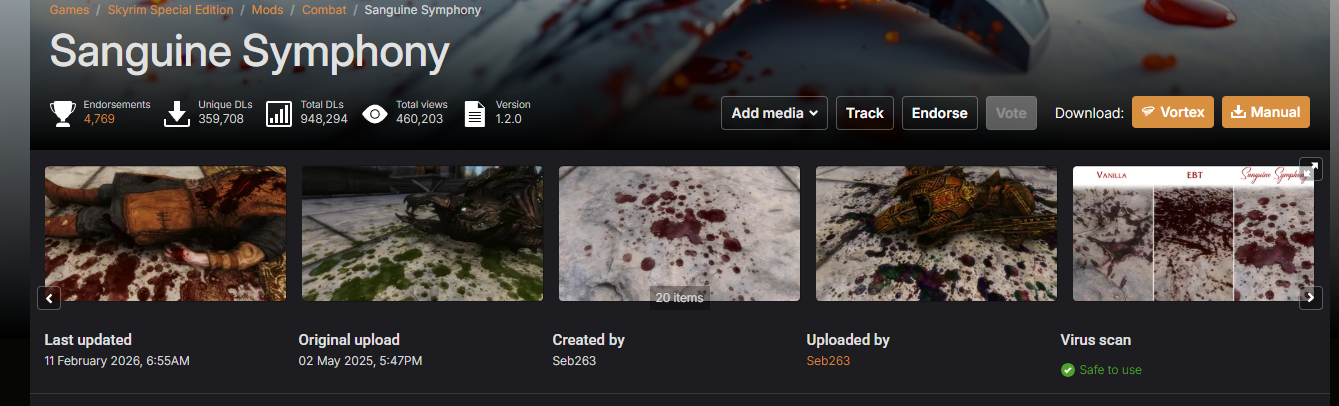Image resolution: width=1339 pixels, height=406 pixels.
Task: Open uploader profile Seb263 link
Action: [x=828, y=360]
